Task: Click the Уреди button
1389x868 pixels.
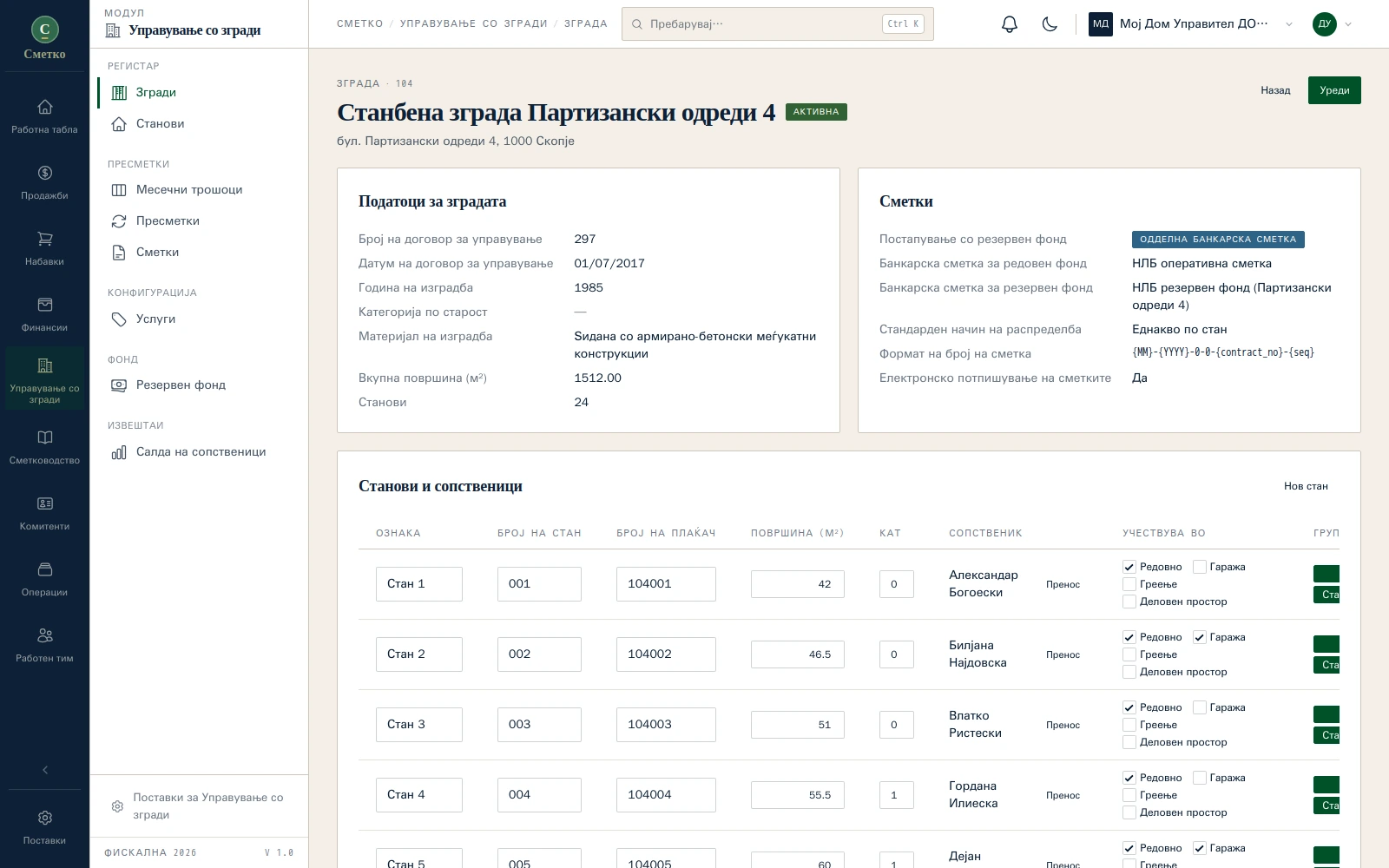Action: (1334, 90)
